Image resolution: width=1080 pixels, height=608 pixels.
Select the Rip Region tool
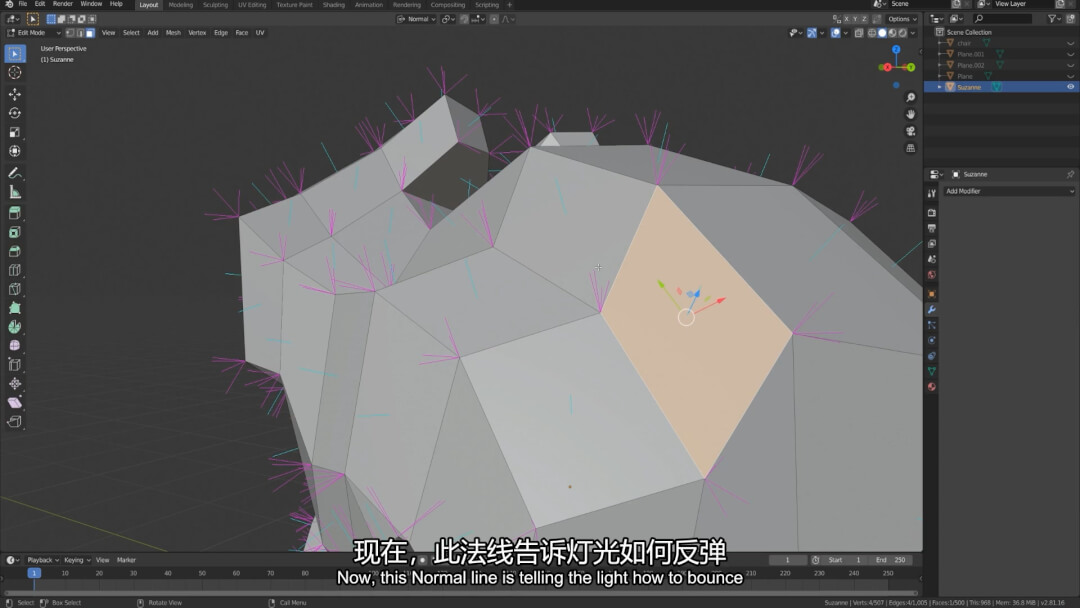[x=14, y=421]
